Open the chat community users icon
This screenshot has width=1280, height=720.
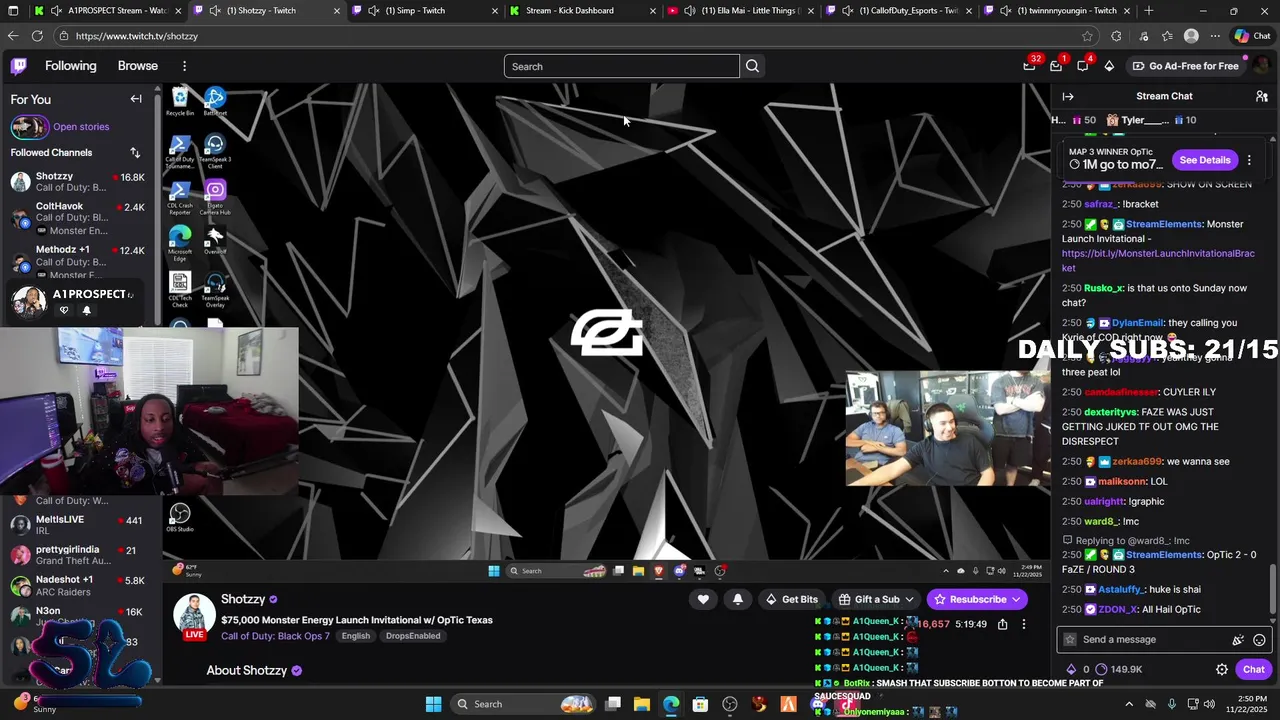tap(1262, 96)
